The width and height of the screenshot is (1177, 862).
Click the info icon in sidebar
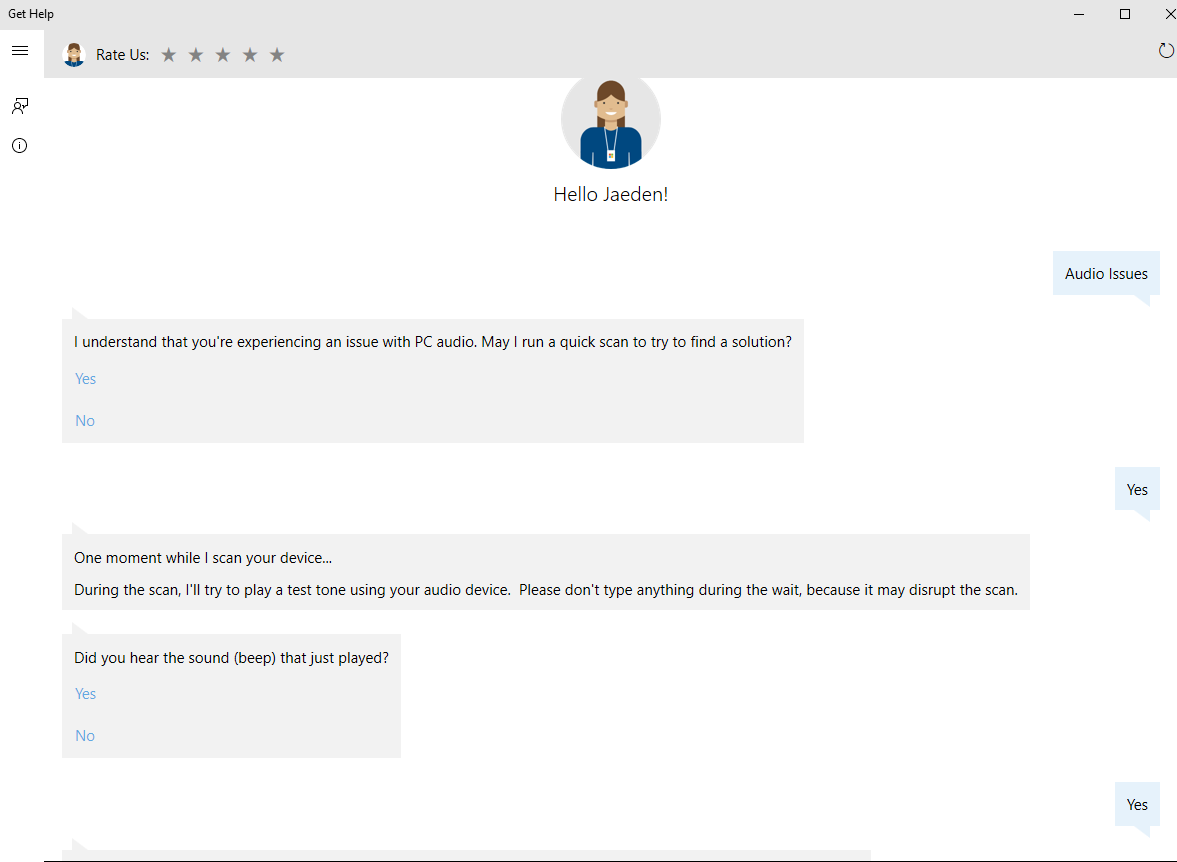pyautogui.click(x=20, y=146)
